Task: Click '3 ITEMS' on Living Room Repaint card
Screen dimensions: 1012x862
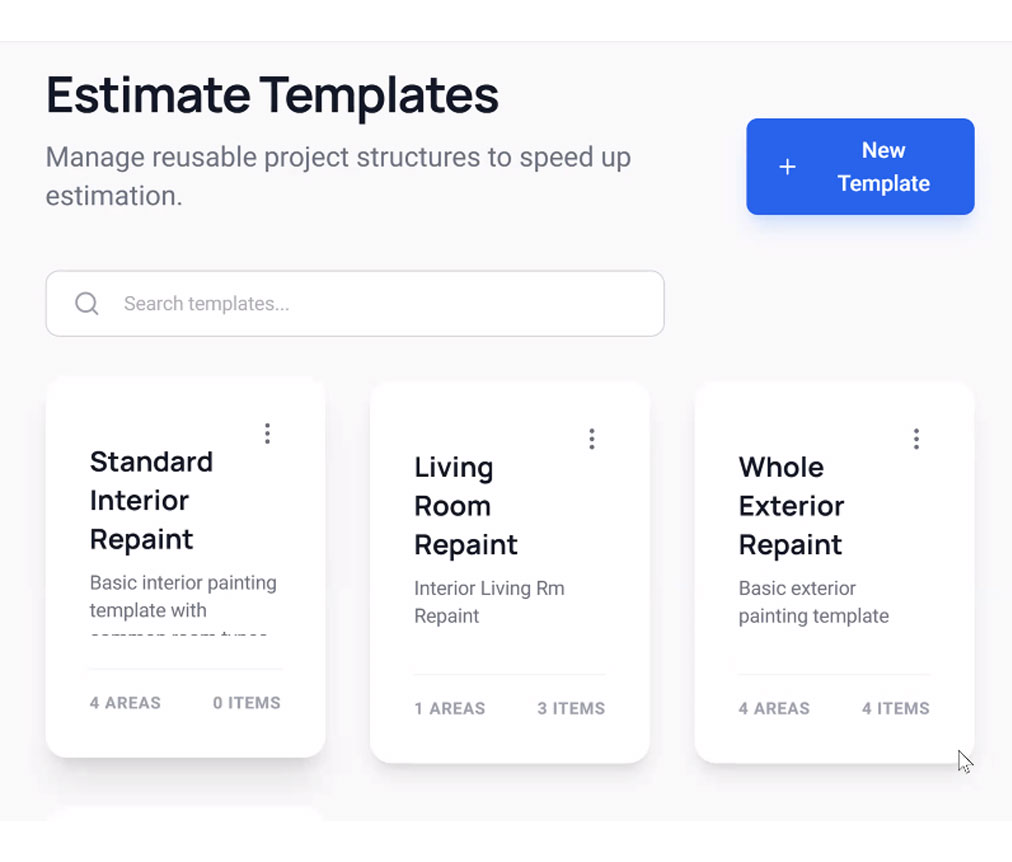Action: click(571, 708)
